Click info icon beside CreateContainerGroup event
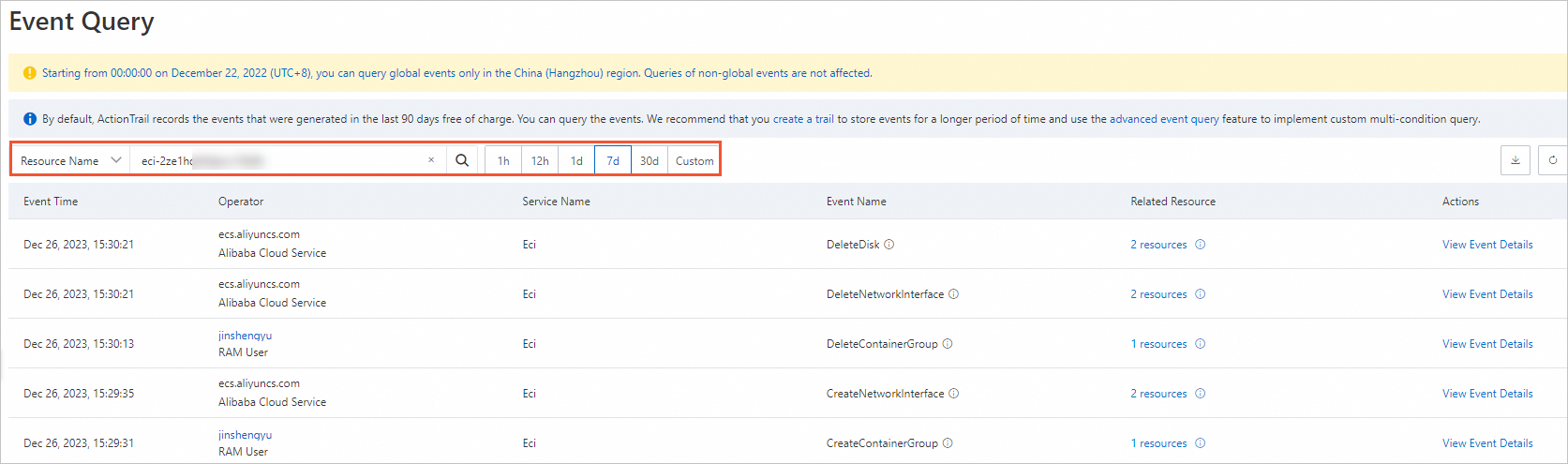1568x464 pixels. coord(948,443)
